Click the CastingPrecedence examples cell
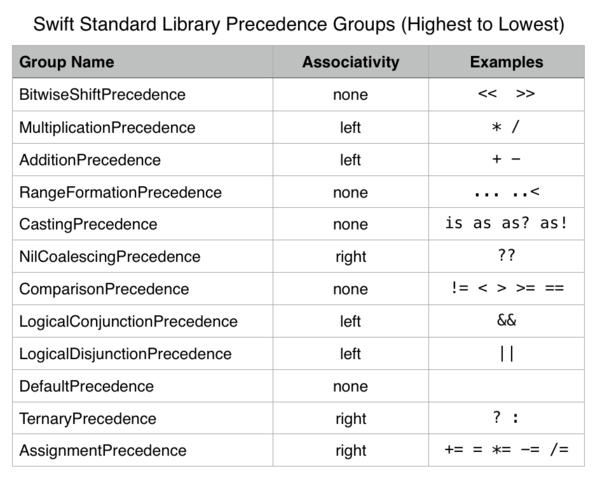600x478 pixels. (x=506, y=224)
